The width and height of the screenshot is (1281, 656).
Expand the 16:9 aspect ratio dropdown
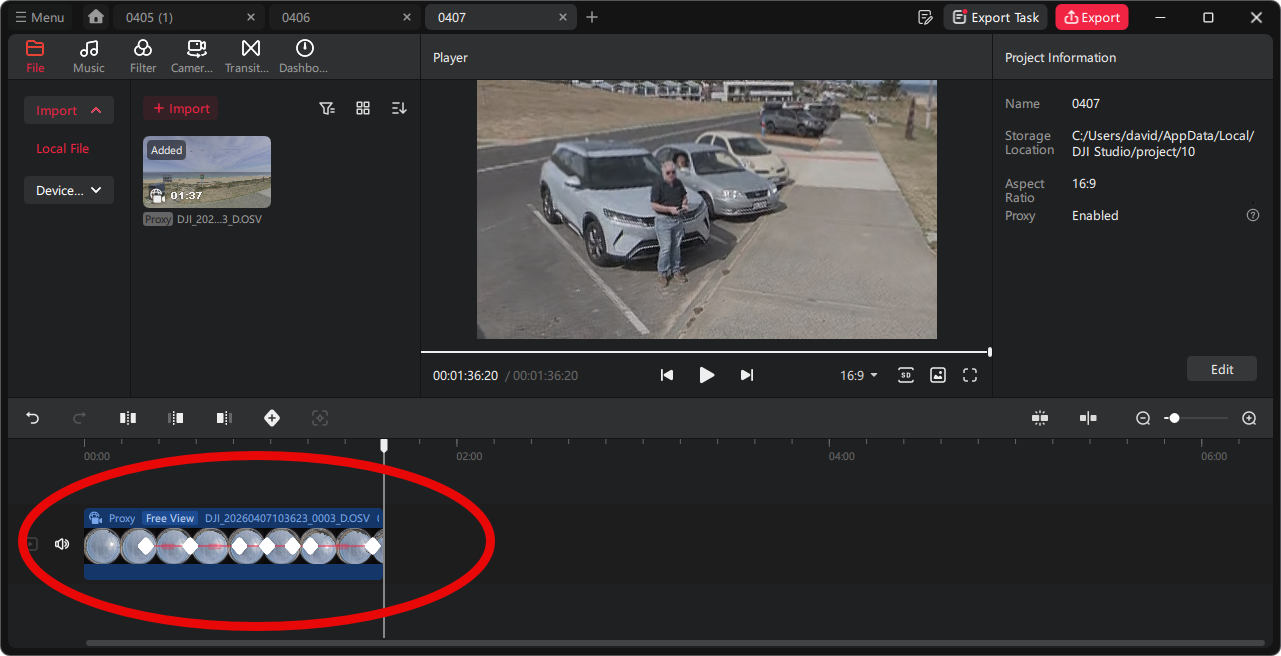(x=858, y=375)
